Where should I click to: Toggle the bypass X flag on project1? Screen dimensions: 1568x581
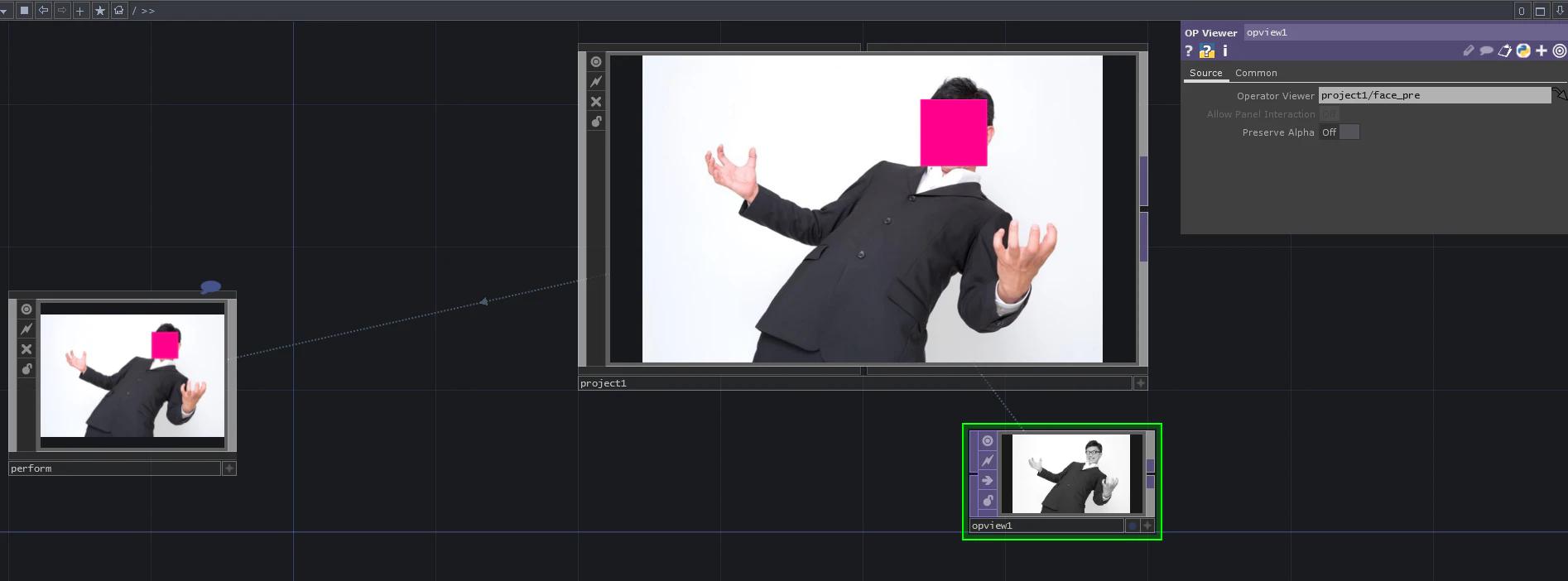pyautogui.click(x=596, y=102)
